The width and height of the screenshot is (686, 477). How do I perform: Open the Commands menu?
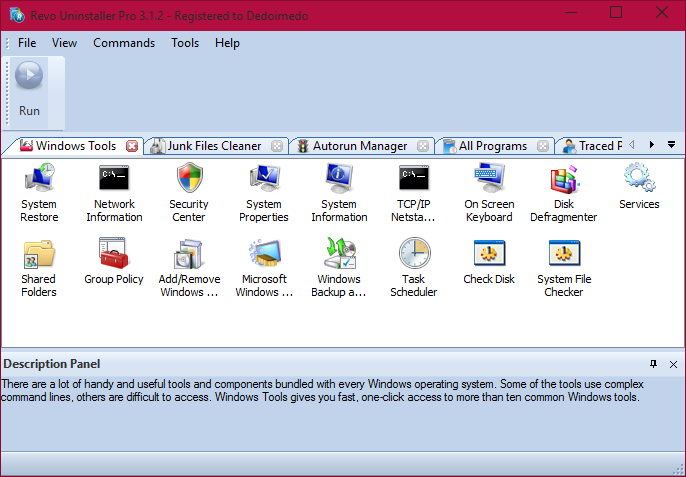click(124, 43)
